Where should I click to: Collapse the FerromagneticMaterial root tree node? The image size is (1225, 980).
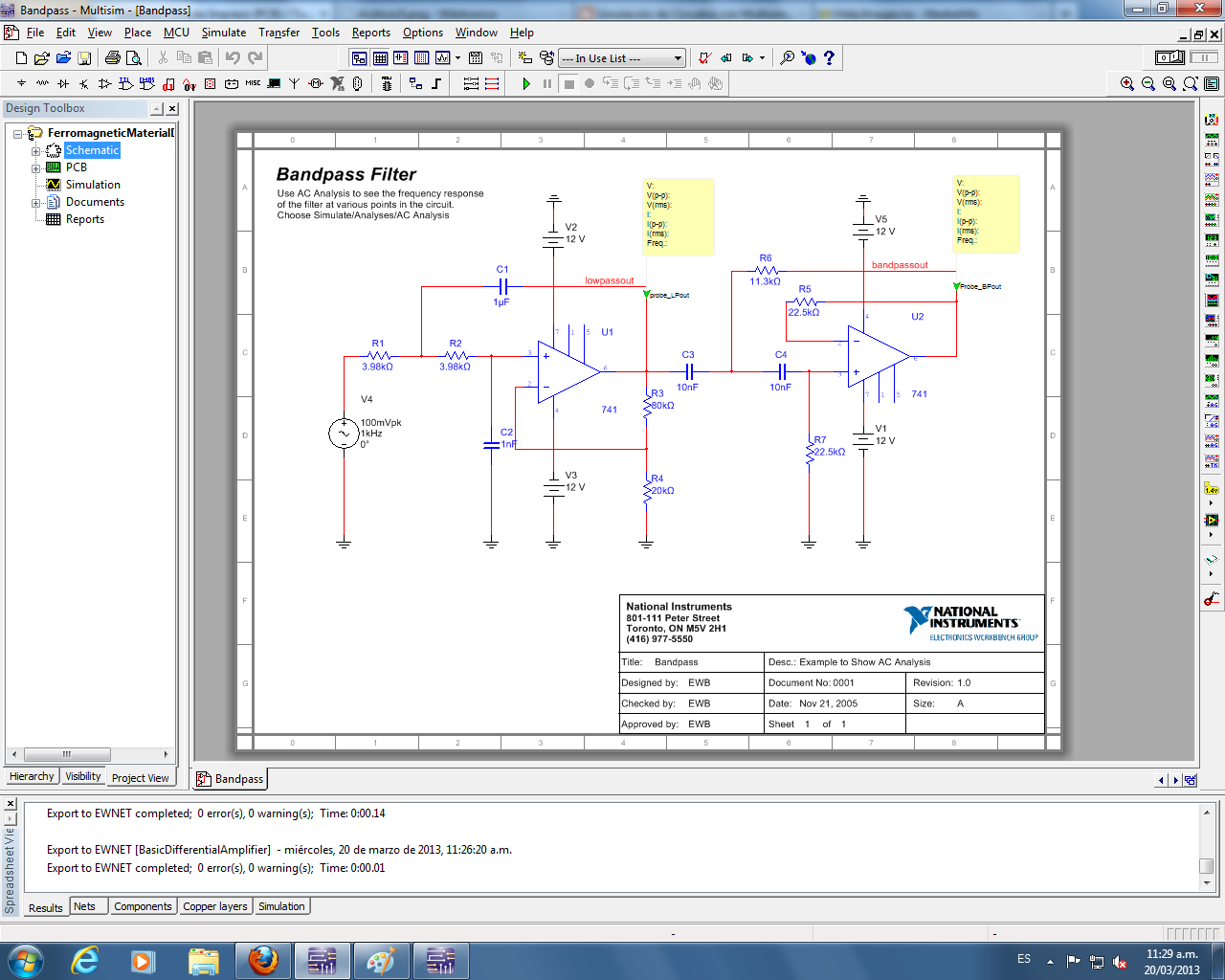click(18, 134)
